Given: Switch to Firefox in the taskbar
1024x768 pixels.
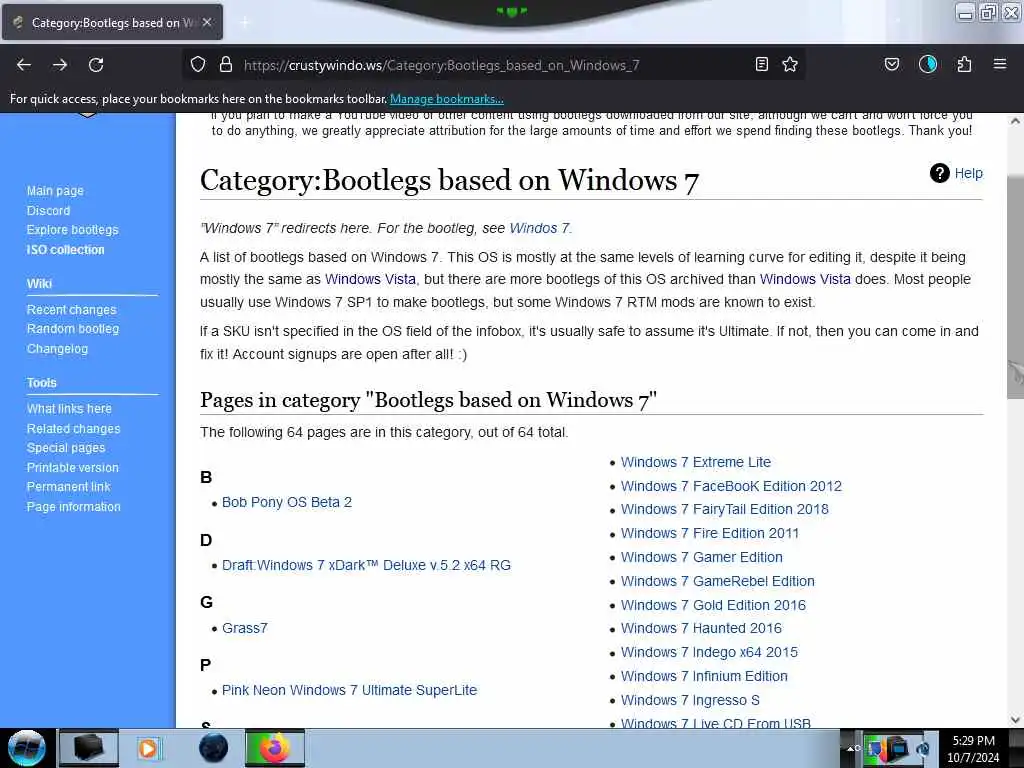Looking at the screenshot, I should tap(275, 748).
